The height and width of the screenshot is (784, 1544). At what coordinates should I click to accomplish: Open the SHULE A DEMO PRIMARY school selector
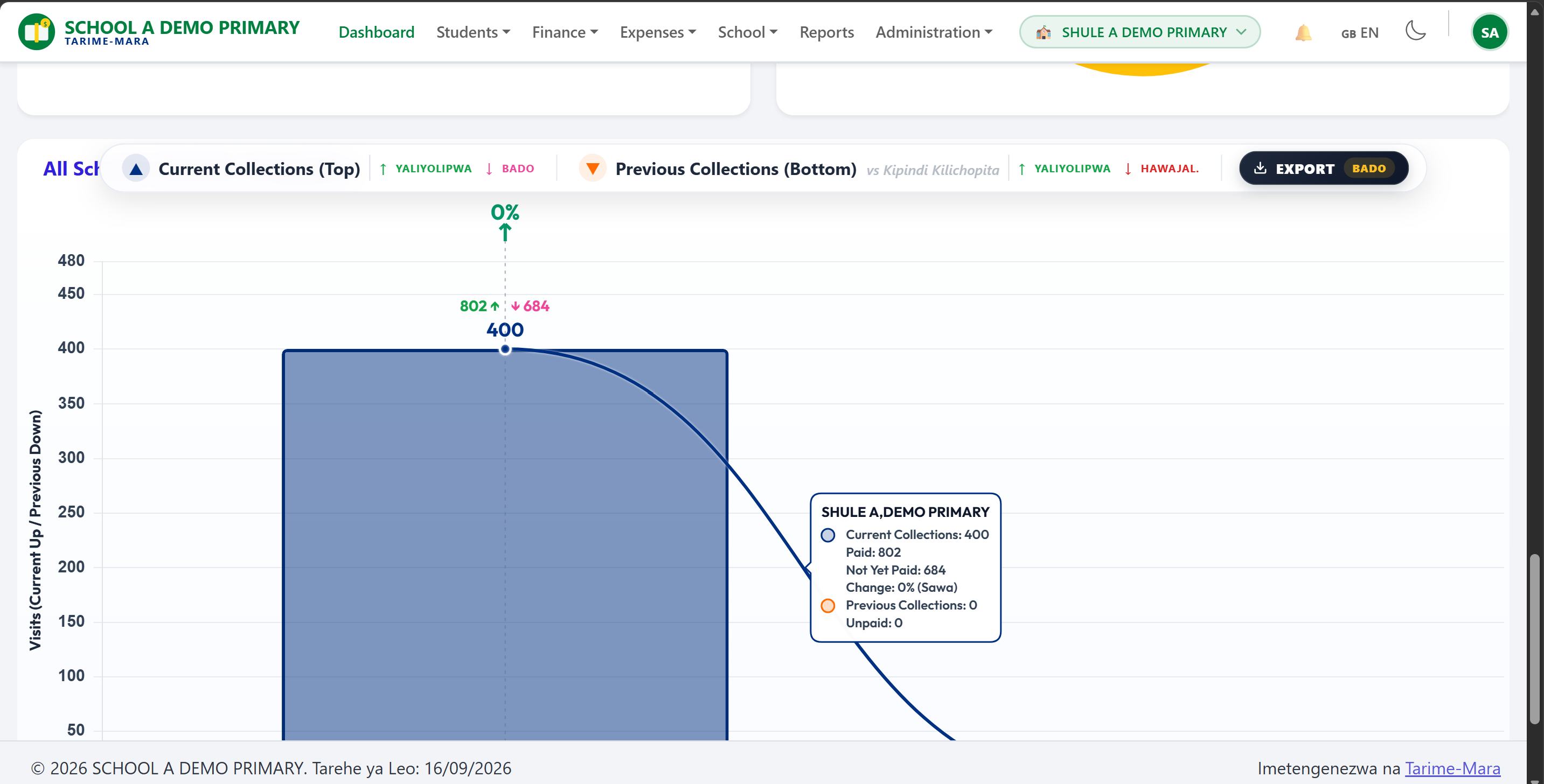1140,32
